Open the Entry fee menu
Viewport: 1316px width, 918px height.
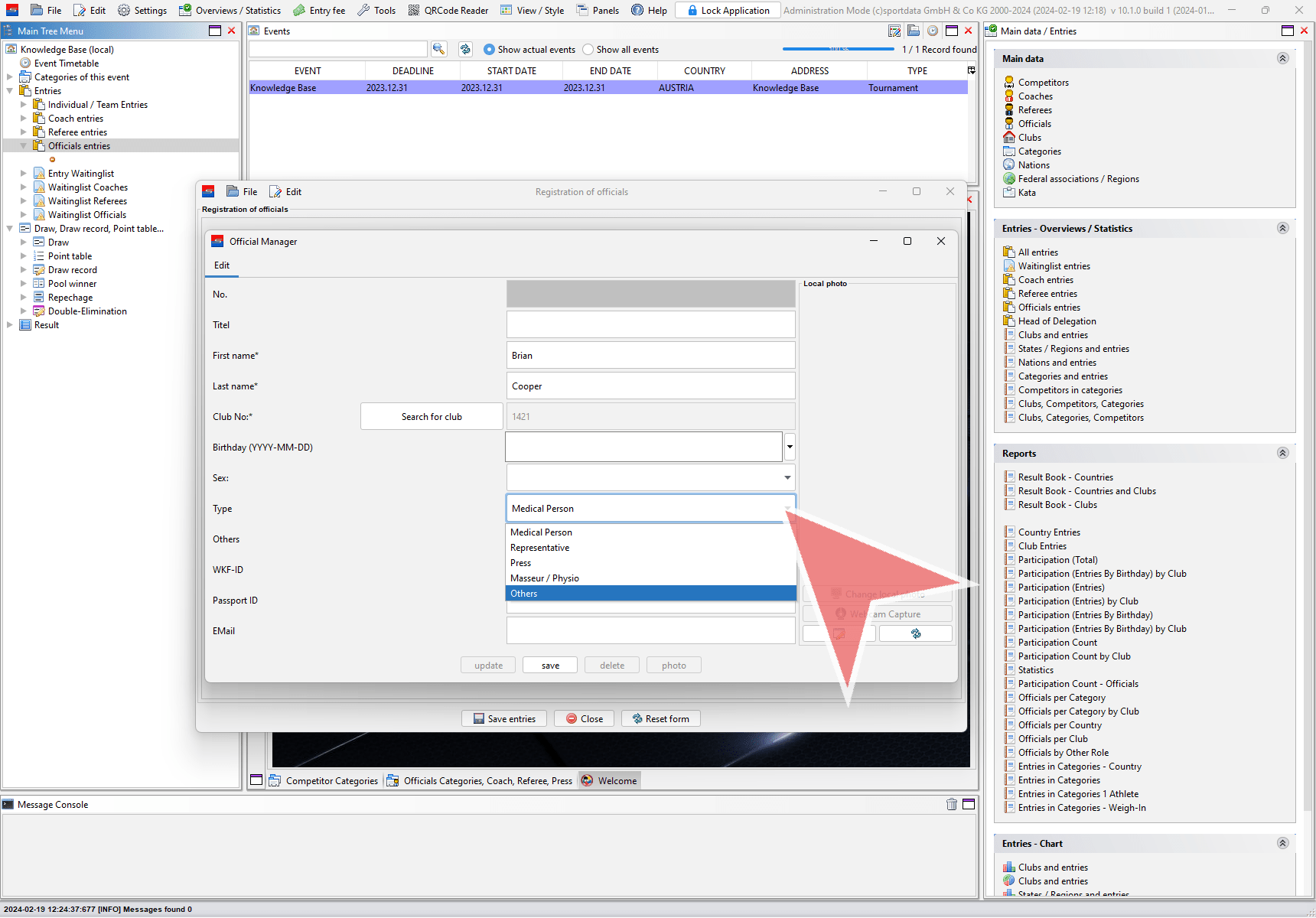pos(319,10)
